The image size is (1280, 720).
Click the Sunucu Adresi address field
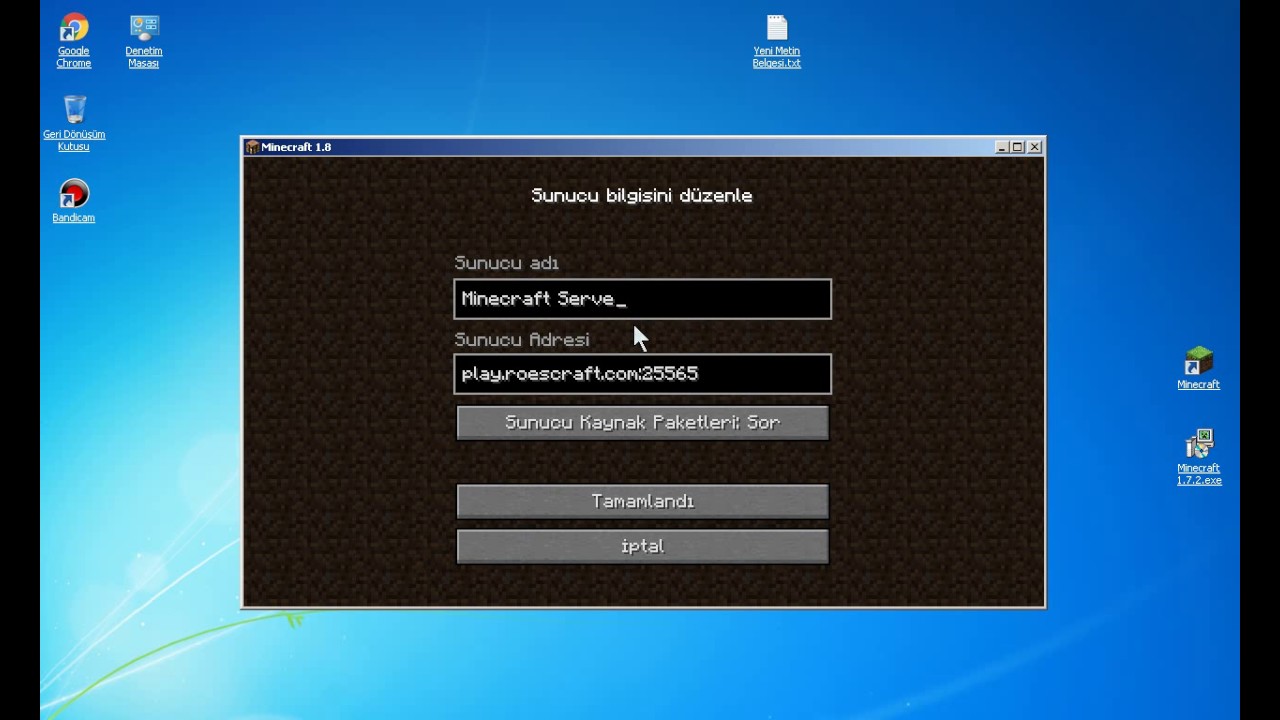[x=642, y=374]
